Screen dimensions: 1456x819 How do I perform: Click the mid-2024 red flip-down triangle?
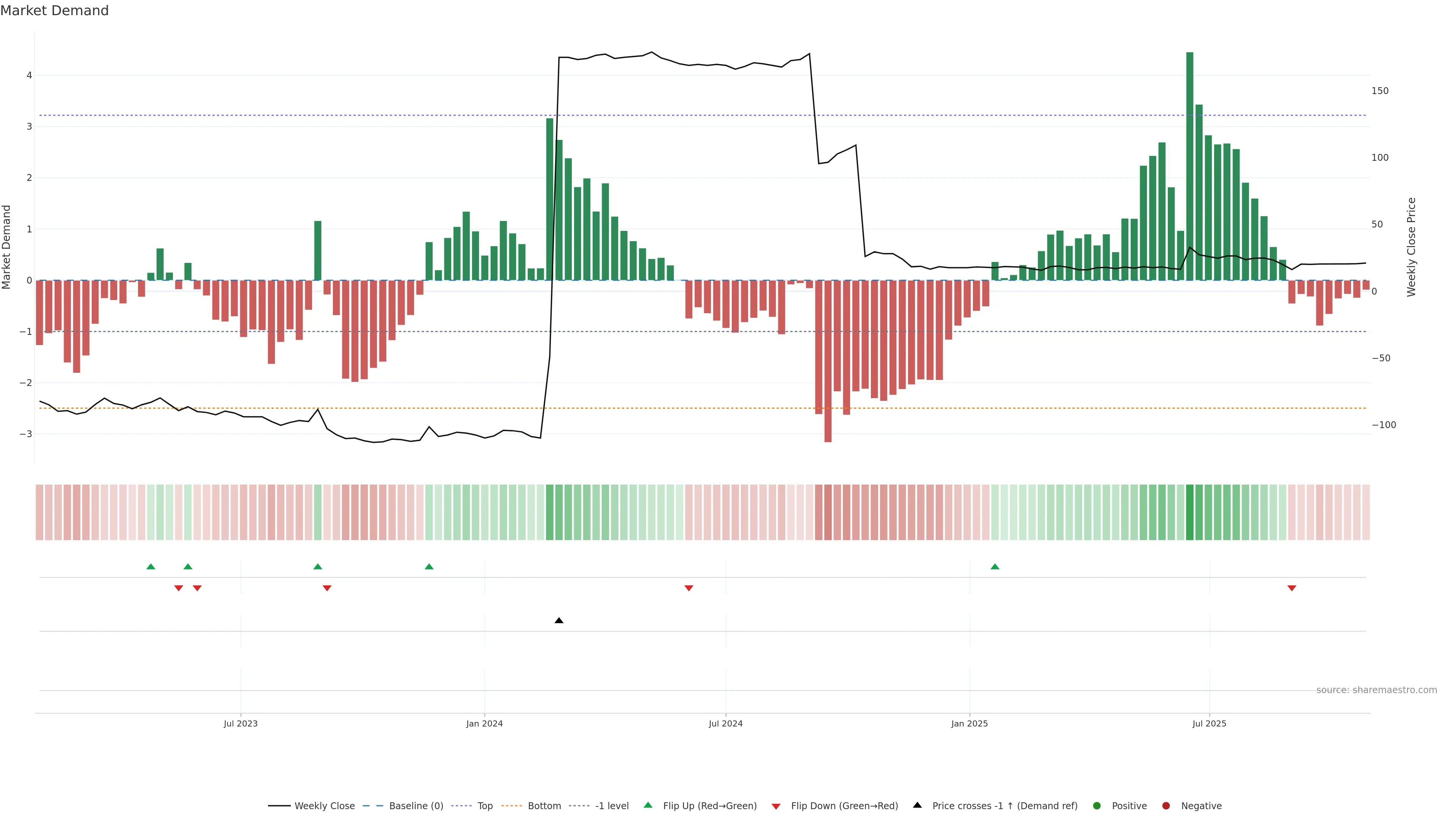click(689, 588)
